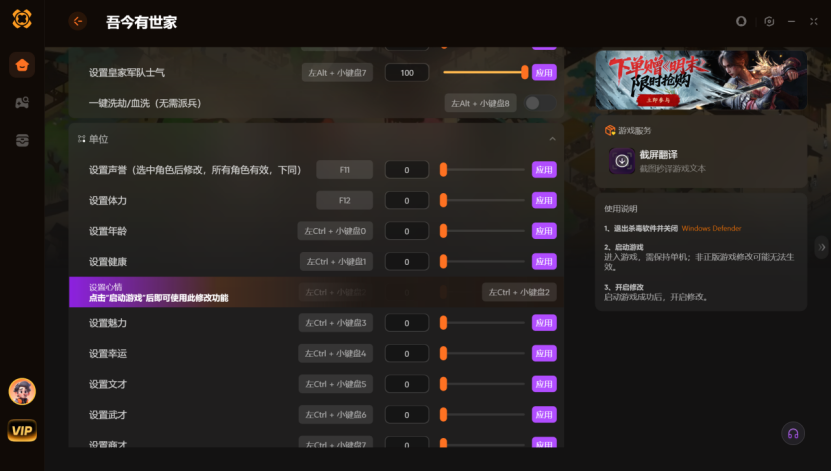Open the Windows Defender link
The height and width of the screenshot is (471, 831).
pos(711,228)
